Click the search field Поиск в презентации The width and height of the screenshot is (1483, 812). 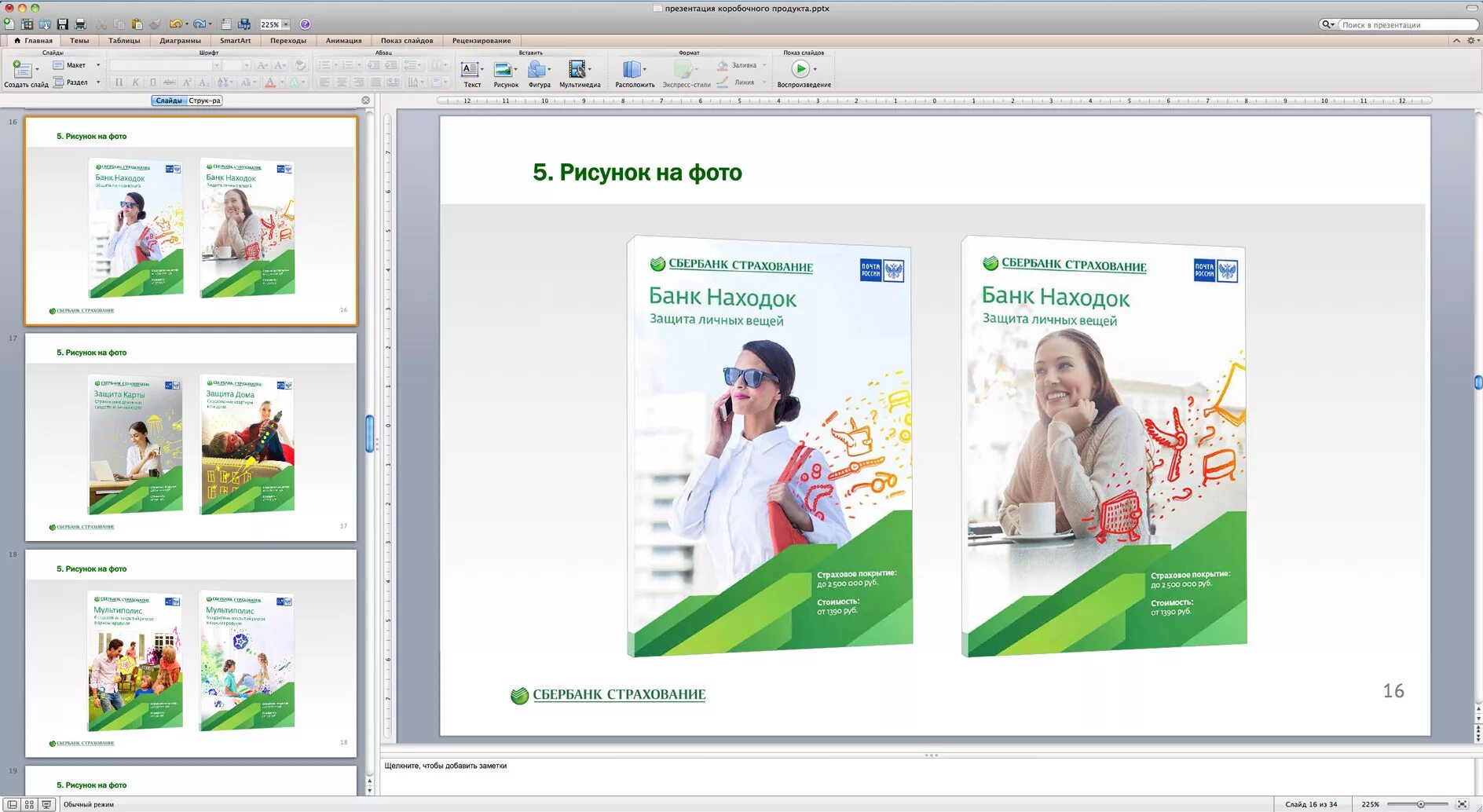(x=1408, y=24)
